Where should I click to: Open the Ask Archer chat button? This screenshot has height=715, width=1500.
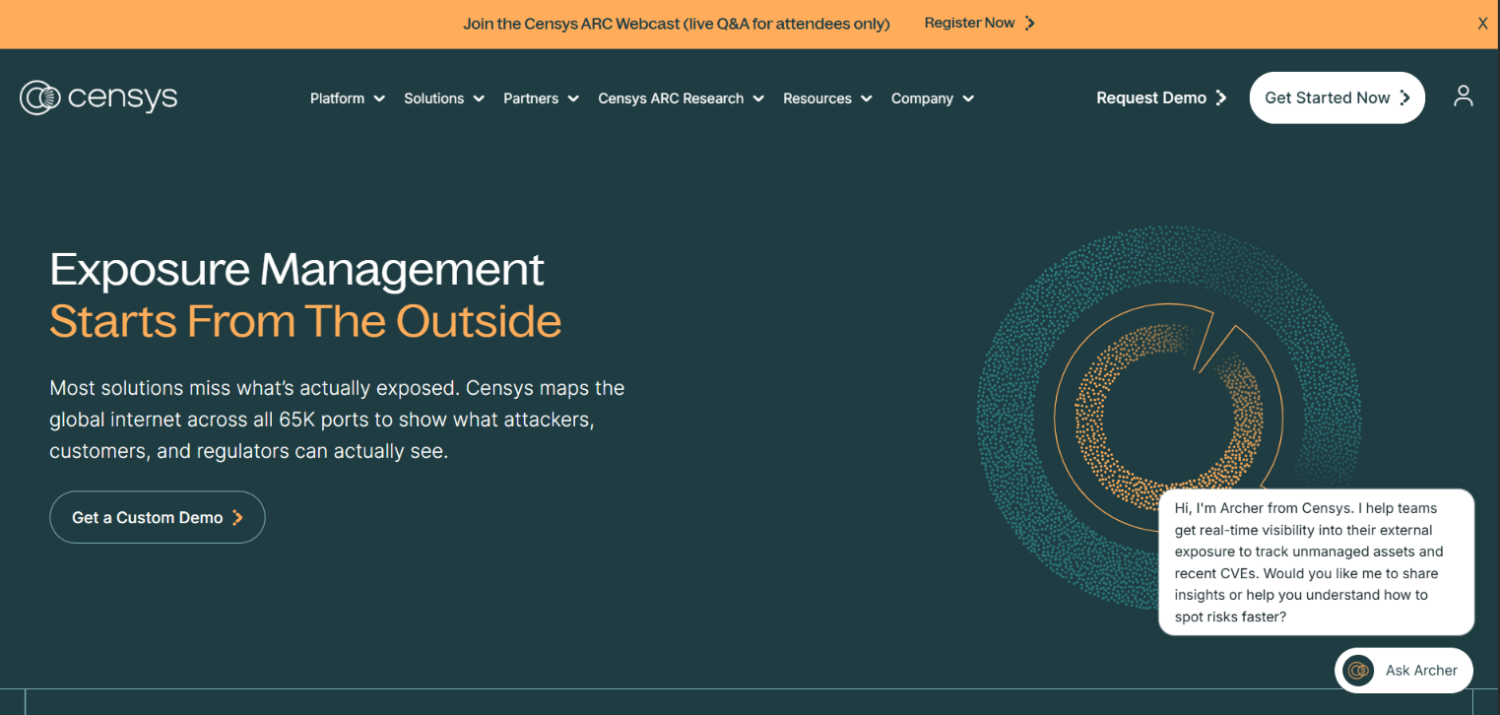[1404, 670]
